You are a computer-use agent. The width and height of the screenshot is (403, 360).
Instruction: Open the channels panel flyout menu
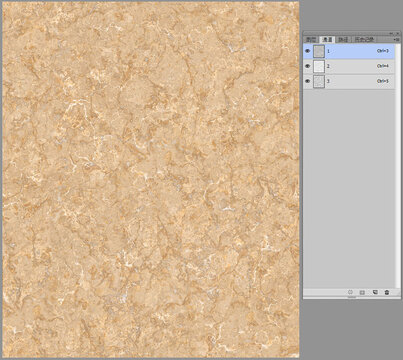pyautogui.click(x=396, y=39)
